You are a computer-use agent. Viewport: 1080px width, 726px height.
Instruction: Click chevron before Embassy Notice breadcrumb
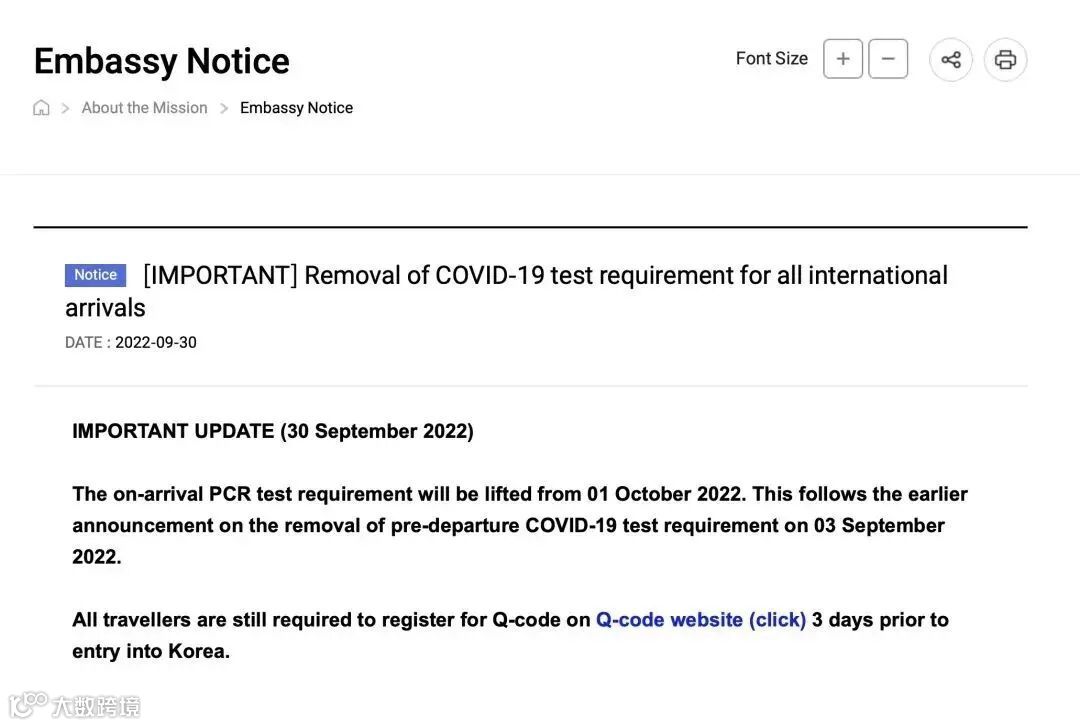point(224,108)
